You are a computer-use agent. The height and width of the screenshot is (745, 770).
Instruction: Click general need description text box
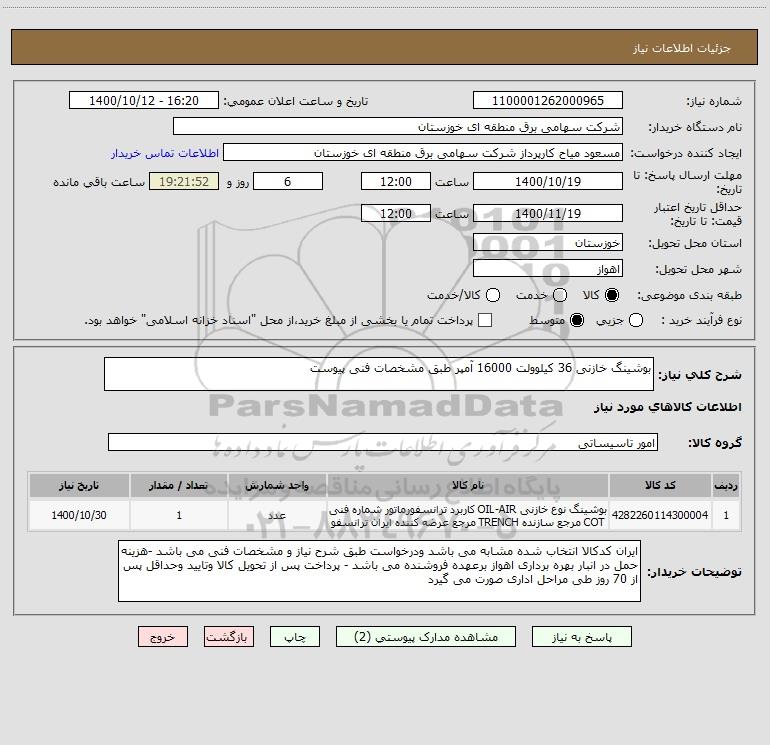[x=379, y=374]
